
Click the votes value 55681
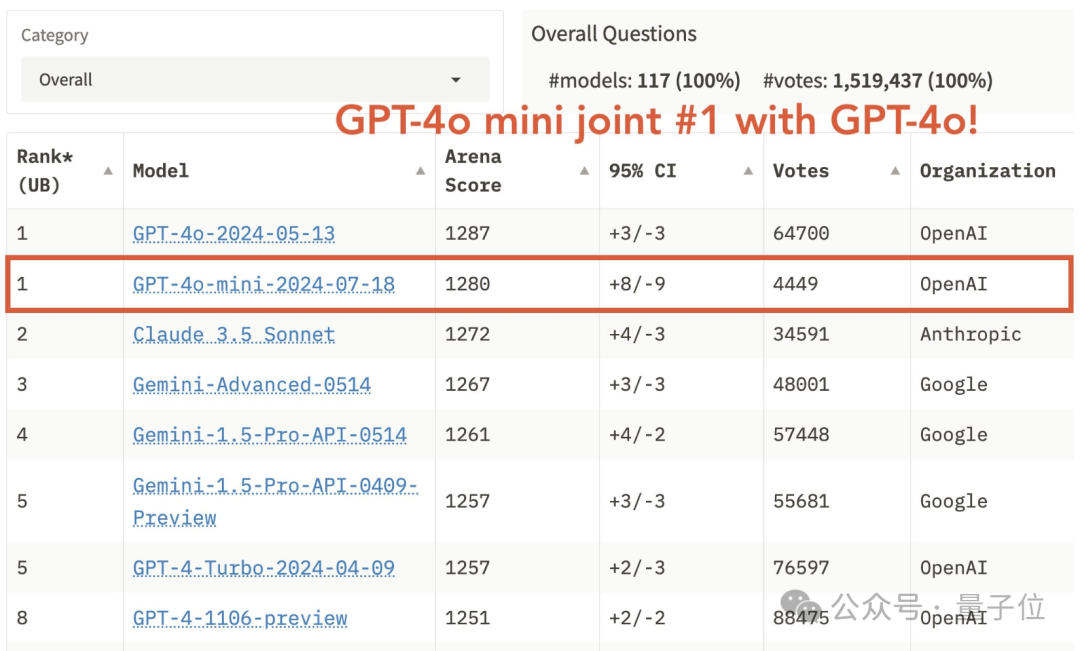[800, 502]
